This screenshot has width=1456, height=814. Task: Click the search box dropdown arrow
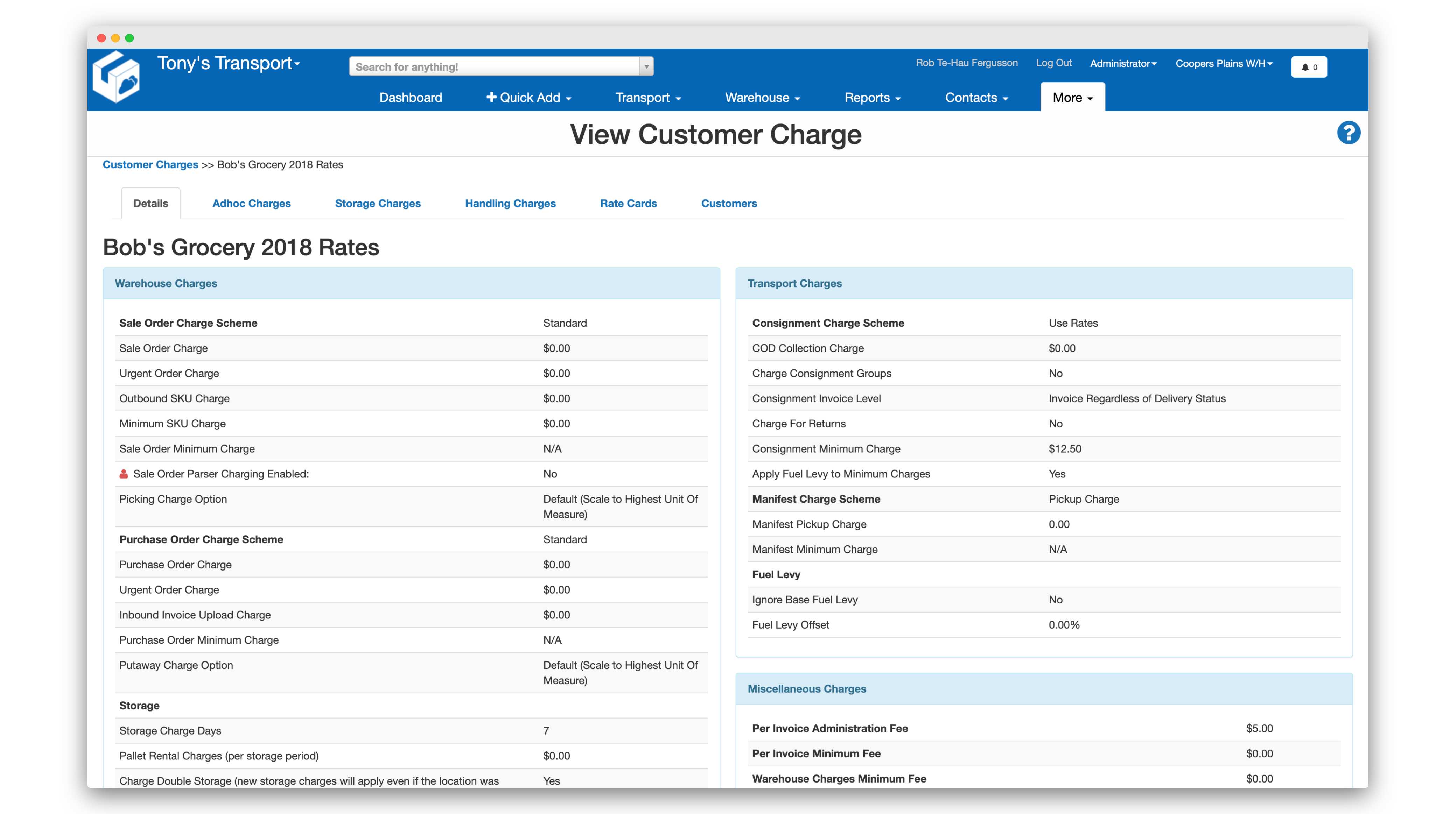(646, 67)
